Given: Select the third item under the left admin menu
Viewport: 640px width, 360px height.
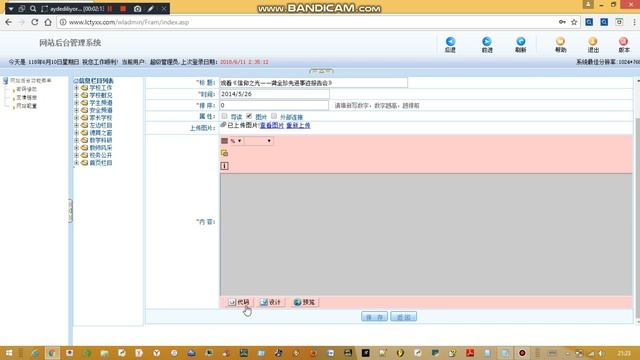Looking at the screenshot, I should tap(26, 106).
